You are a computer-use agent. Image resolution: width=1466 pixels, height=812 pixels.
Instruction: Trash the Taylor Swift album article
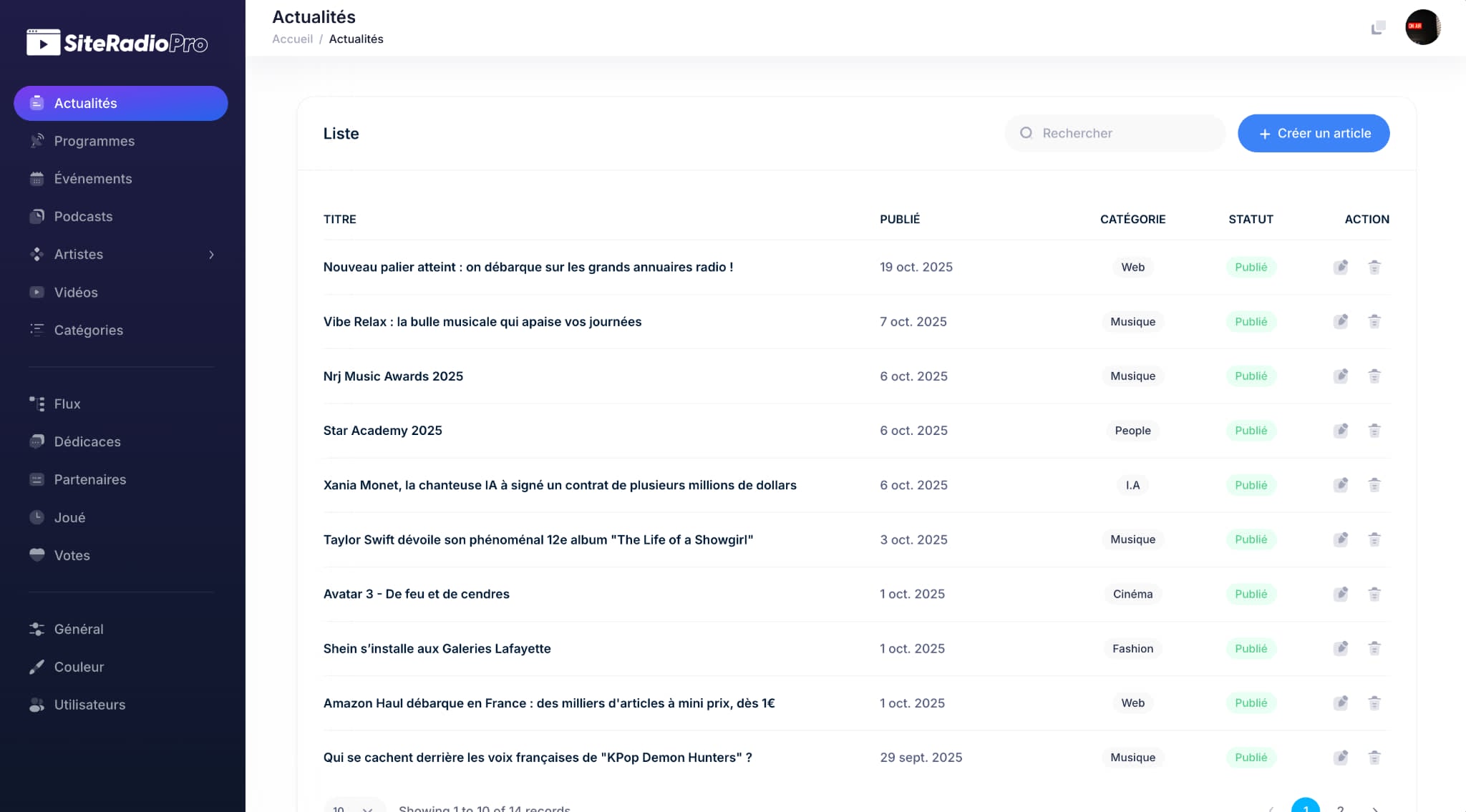[x=1374, y=539]
